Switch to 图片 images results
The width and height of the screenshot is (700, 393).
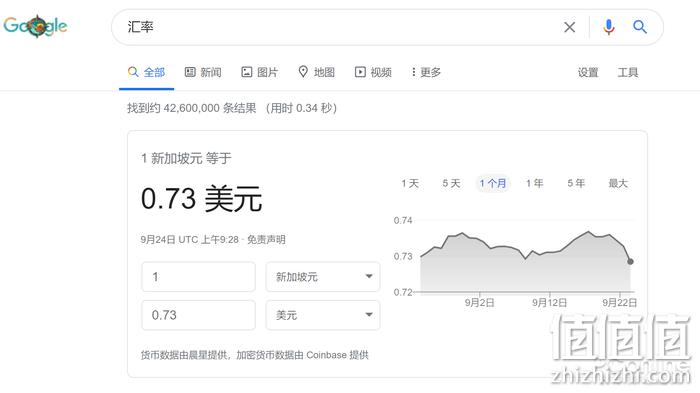(260, 72)
